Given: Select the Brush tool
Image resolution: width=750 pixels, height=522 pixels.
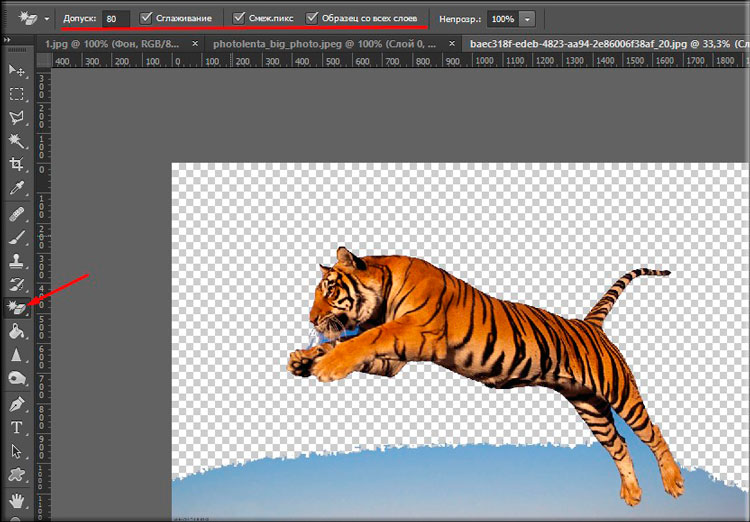Looking at the screenshot, I should coord(17,238).
